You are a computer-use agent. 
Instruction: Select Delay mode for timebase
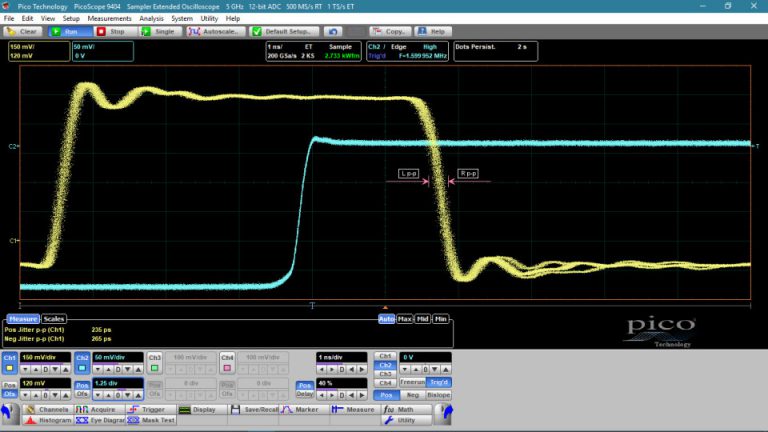(305, 394)
